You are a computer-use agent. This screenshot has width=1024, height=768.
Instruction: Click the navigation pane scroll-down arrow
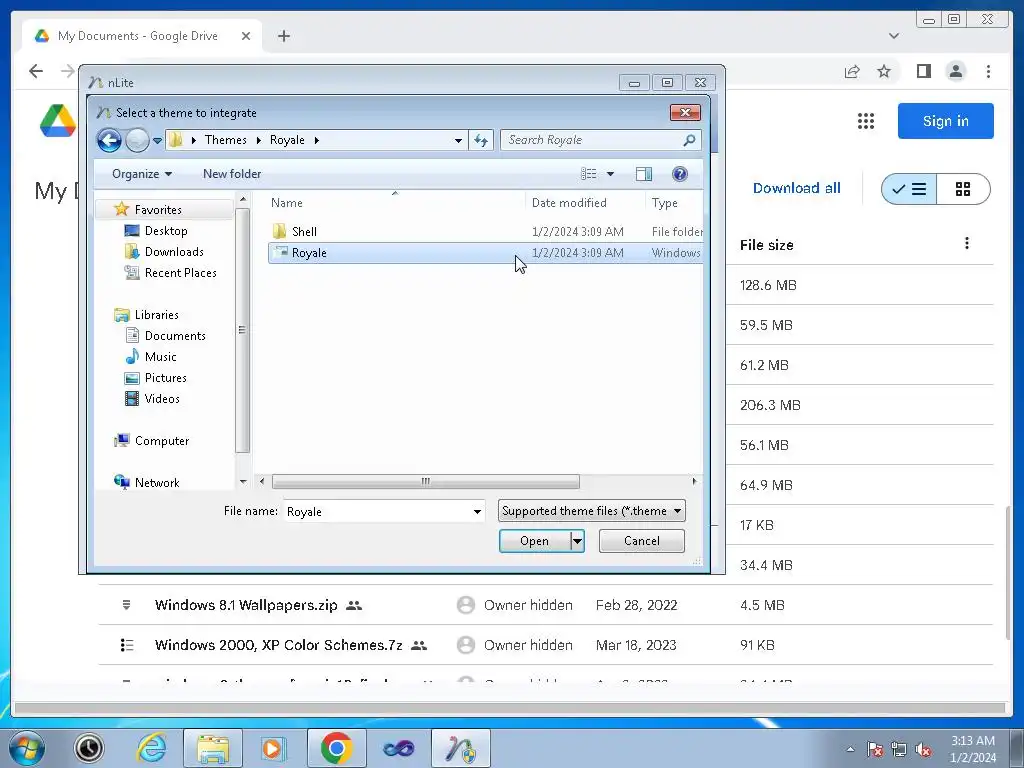[x=243, y=482]
